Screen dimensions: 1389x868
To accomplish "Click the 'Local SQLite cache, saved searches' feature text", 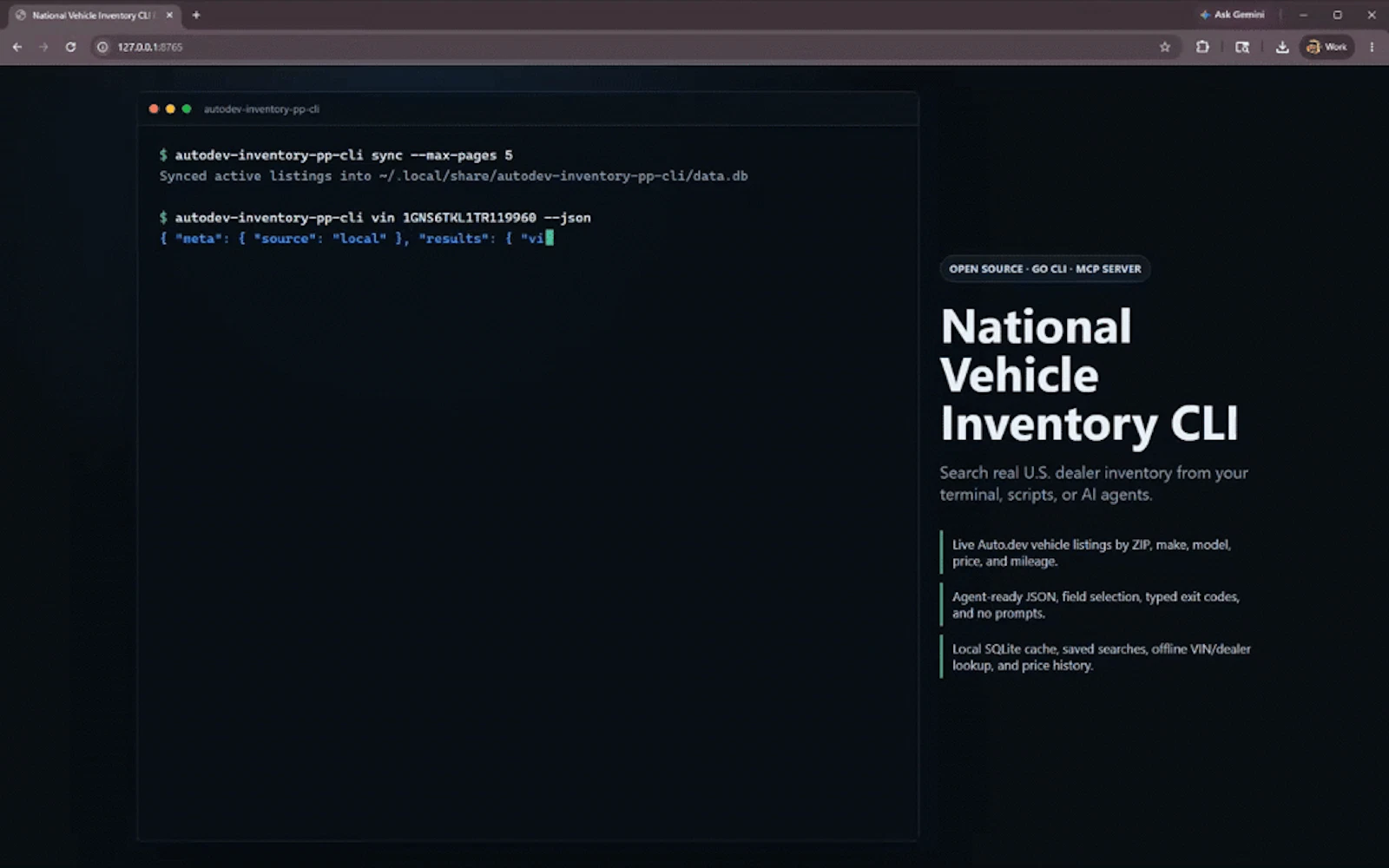I will pyautogui.click(x=1102, y=657).
